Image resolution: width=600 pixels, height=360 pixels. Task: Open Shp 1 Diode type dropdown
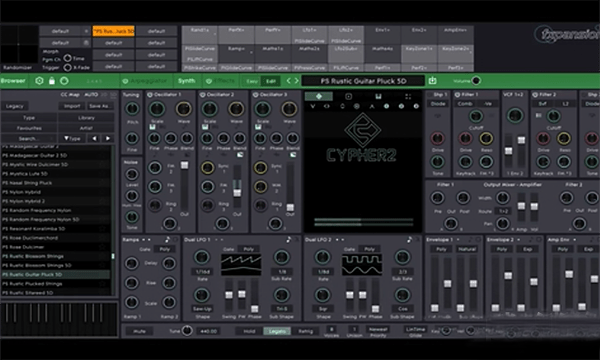pyautogui.click(x=438, y=104)
